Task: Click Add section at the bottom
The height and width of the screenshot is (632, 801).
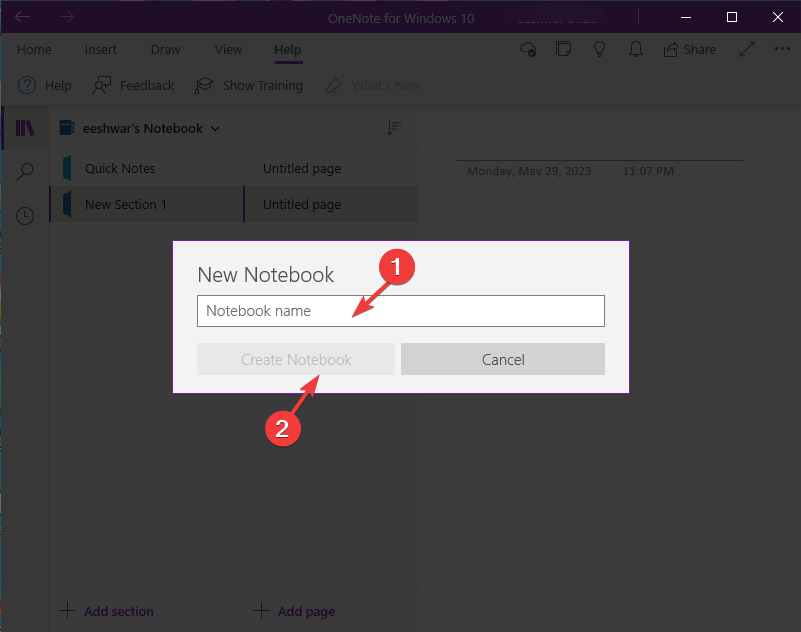Action: pos(106,611)
